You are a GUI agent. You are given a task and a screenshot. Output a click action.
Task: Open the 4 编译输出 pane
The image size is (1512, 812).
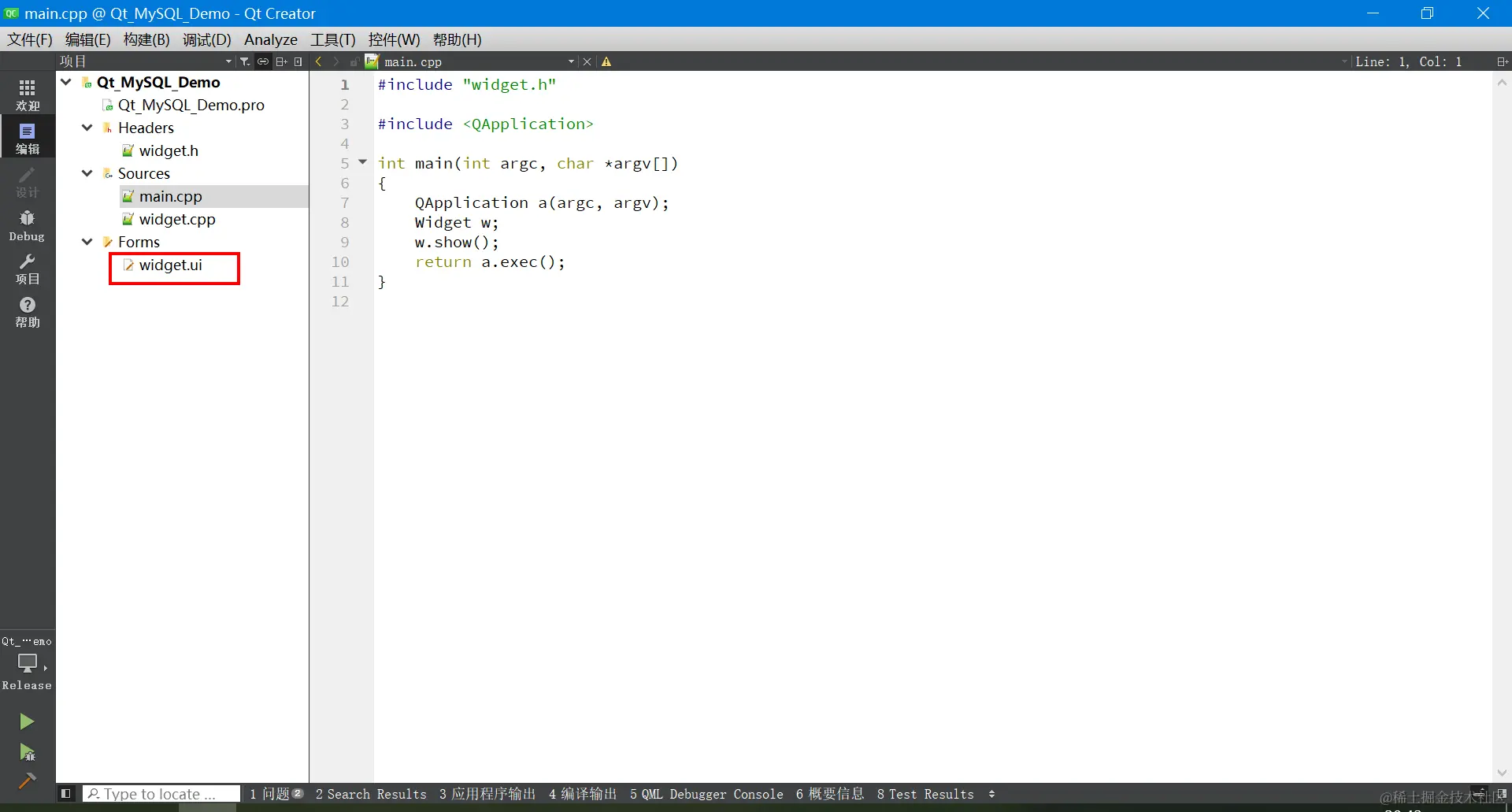pyautogui.click(x=583, y=794)
